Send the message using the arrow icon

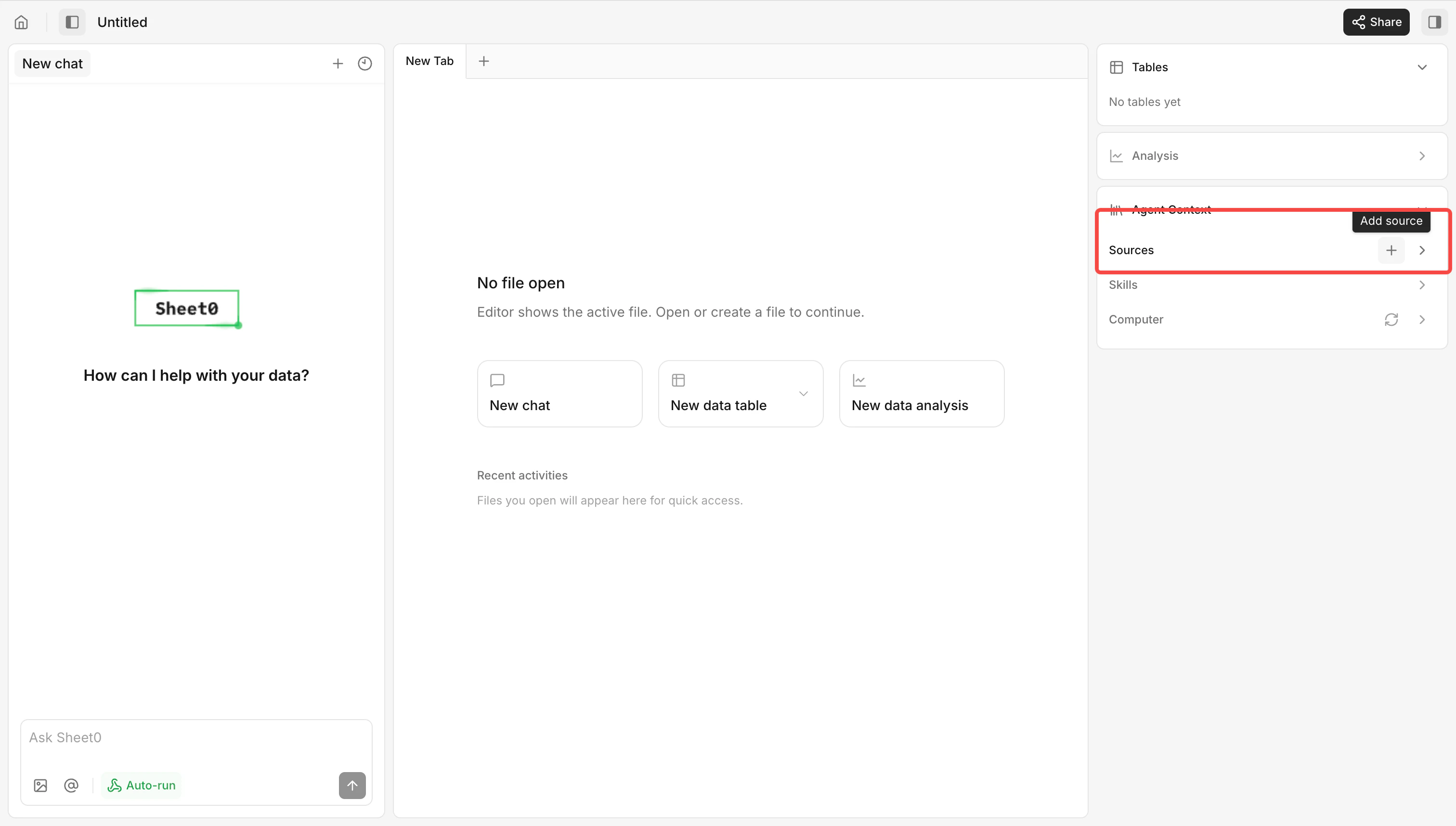coord(352,786)
